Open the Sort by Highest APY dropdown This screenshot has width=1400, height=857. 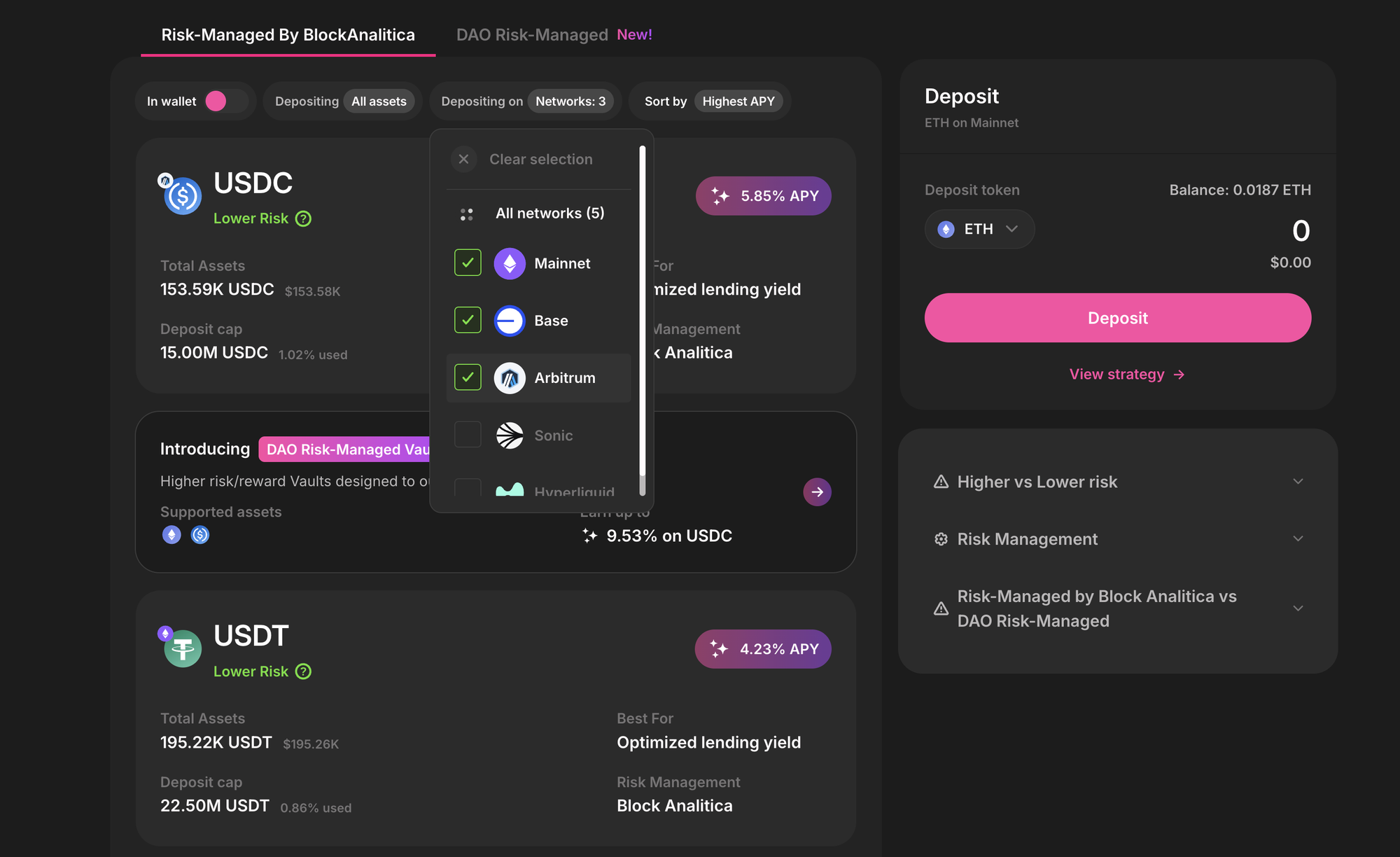pyautogui.click(x=738, y=102)
